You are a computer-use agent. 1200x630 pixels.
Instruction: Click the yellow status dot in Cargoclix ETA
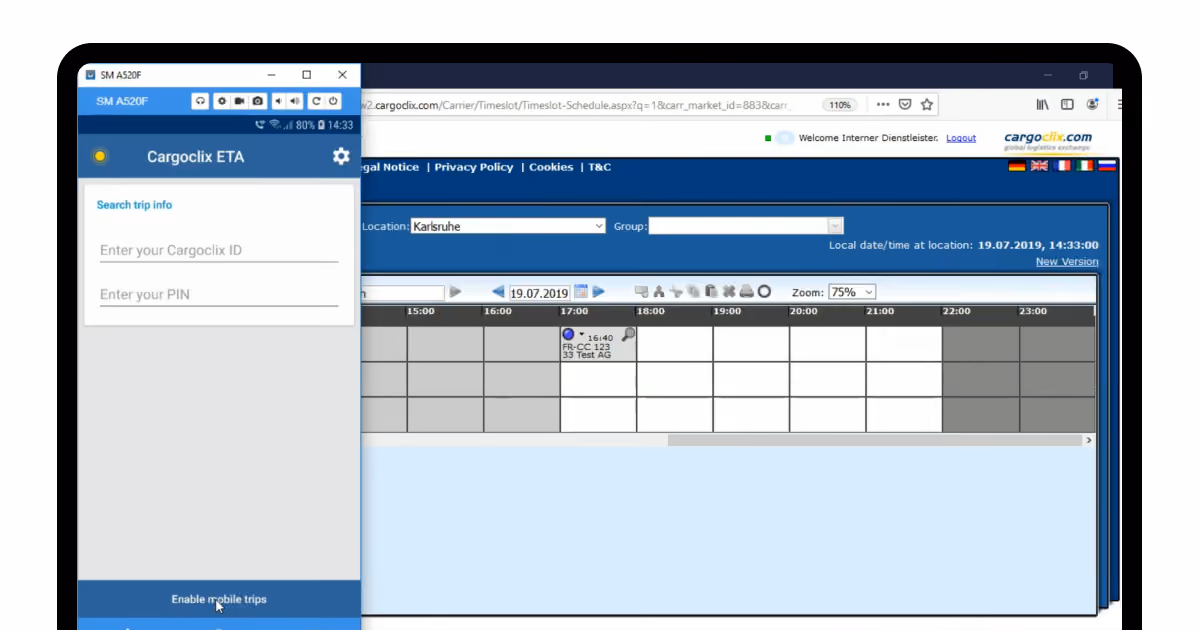pos(99,157)
